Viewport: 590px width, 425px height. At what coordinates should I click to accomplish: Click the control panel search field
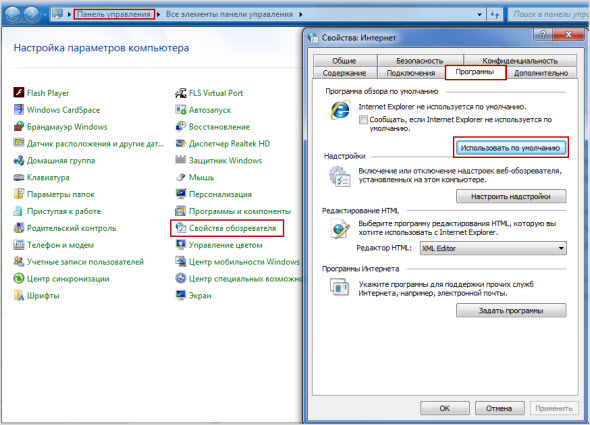tap(549, 14)
